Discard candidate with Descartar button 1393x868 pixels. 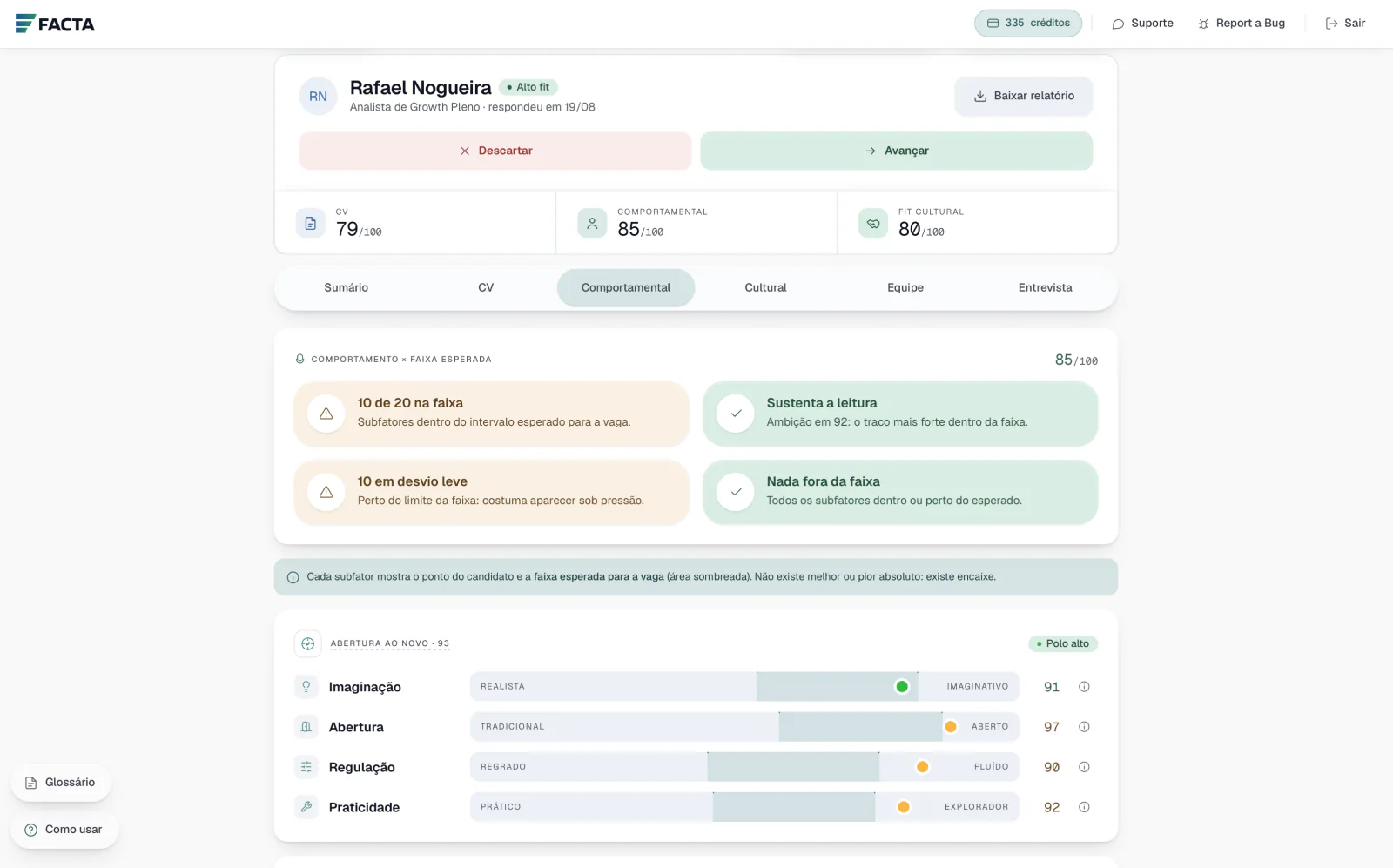click(495, 151)
